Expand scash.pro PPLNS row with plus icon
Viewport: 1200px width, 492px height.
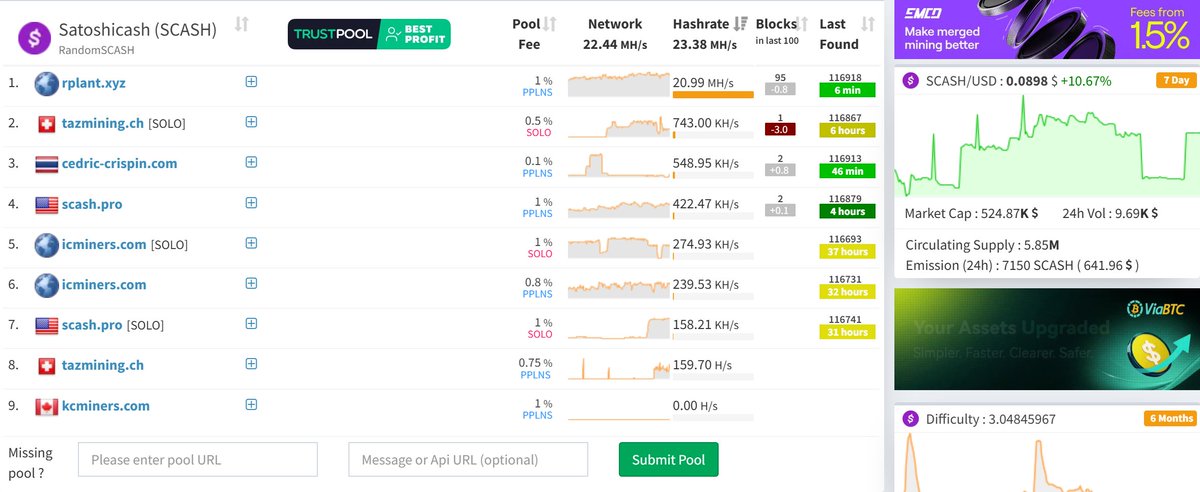coord(251,203)
